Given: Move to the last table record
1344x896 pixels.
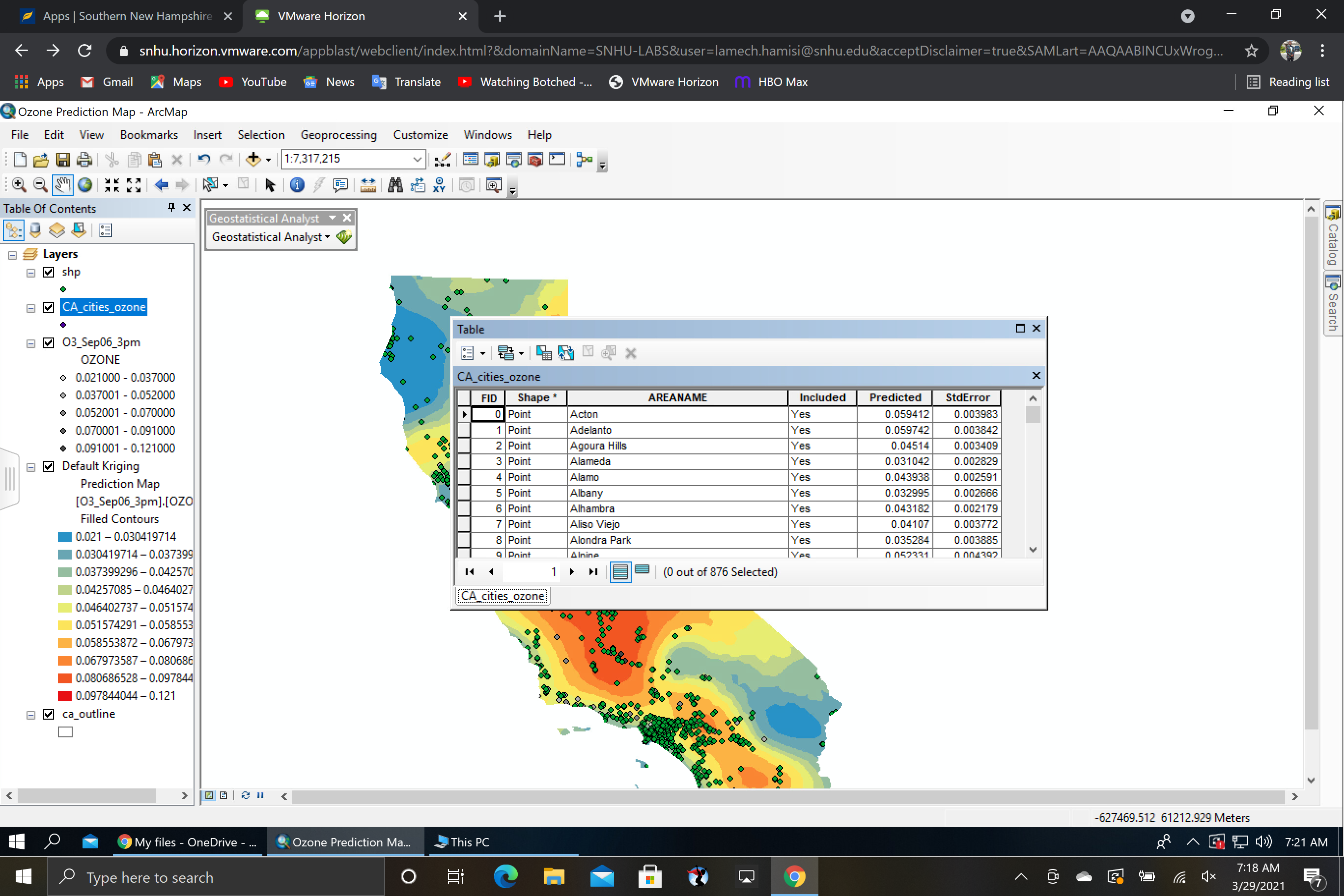Looking at the screenshot, I should (593, 572).
